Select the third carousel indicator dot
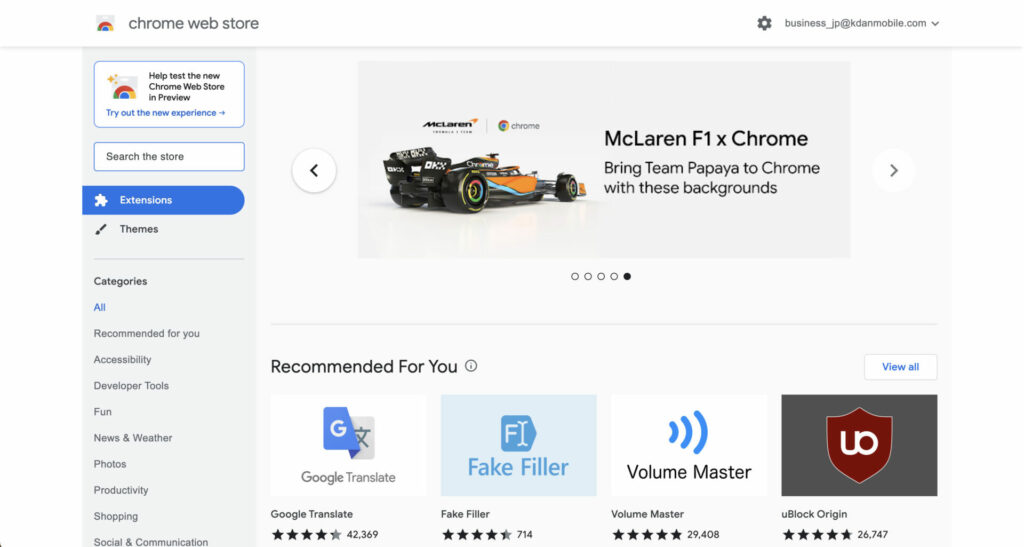The image size is (1024, 547). coord(601,276)
